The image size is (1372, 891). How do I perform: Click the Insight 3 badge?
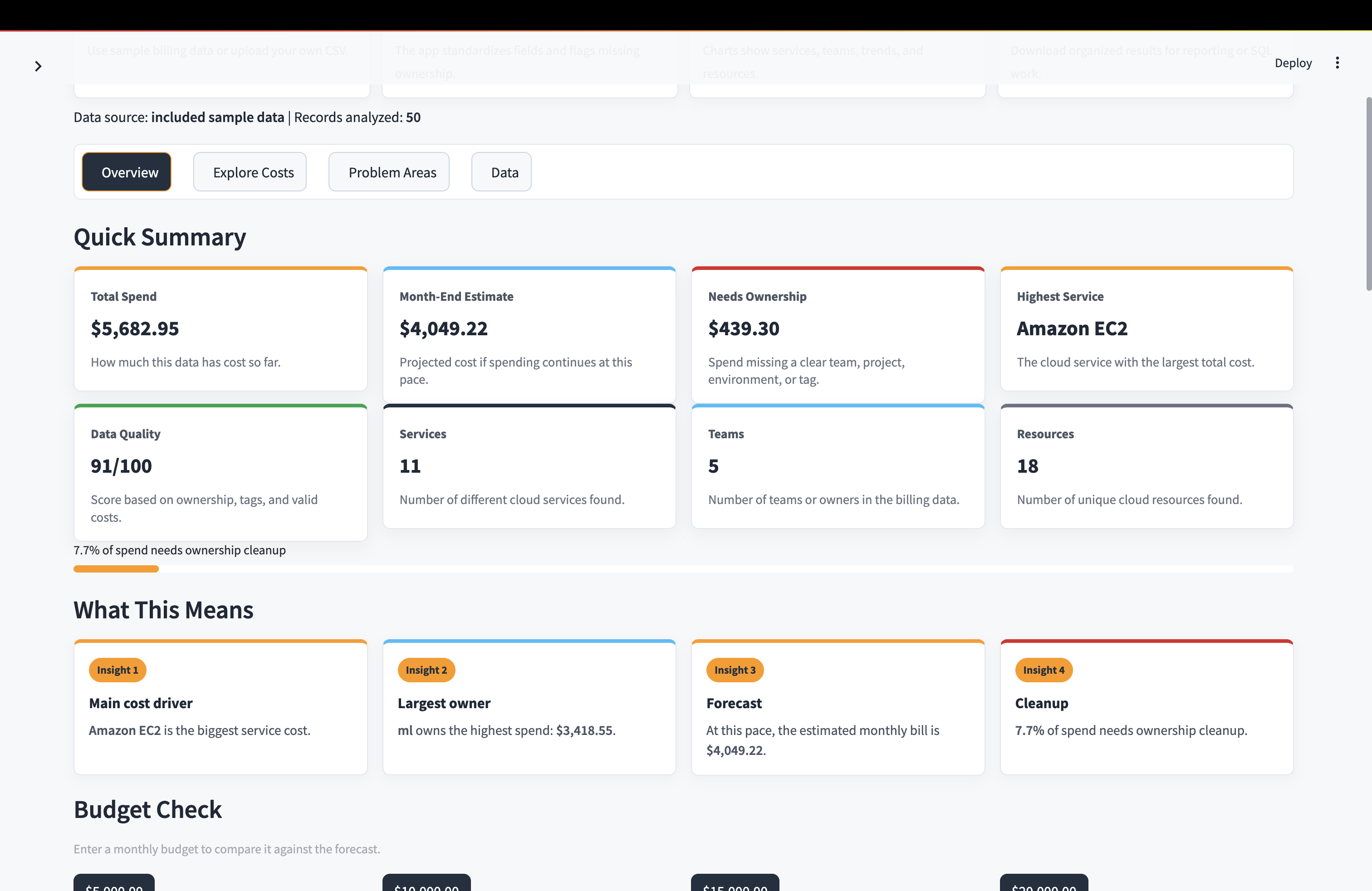click(735, 670)
